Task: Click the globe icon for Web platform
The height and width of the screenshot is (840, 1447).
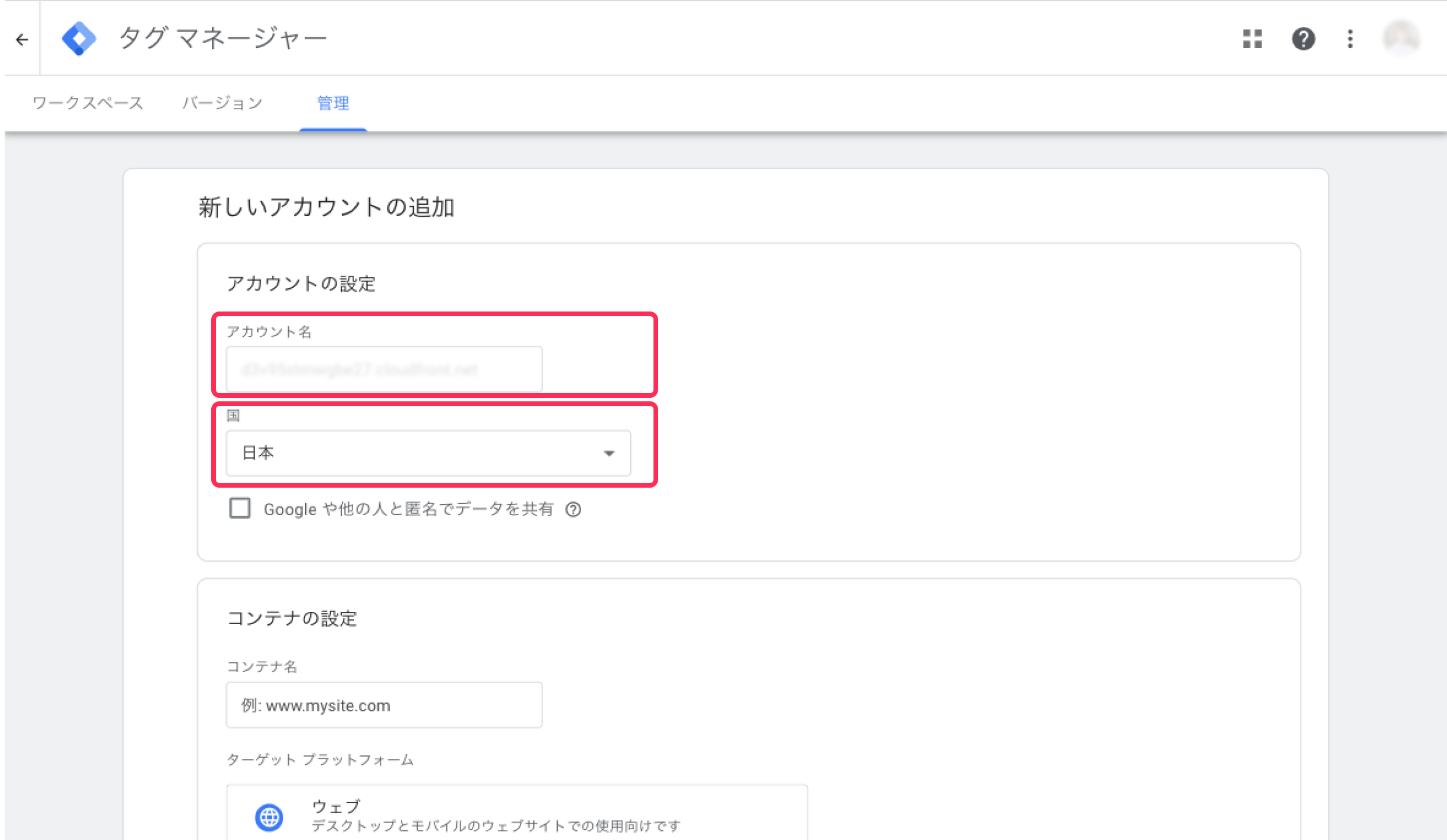Action: point(269,817)
